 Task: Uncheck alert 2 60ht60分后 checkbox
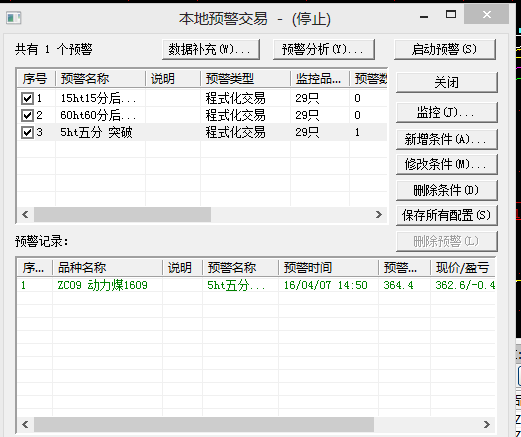[x=27, y=115]
